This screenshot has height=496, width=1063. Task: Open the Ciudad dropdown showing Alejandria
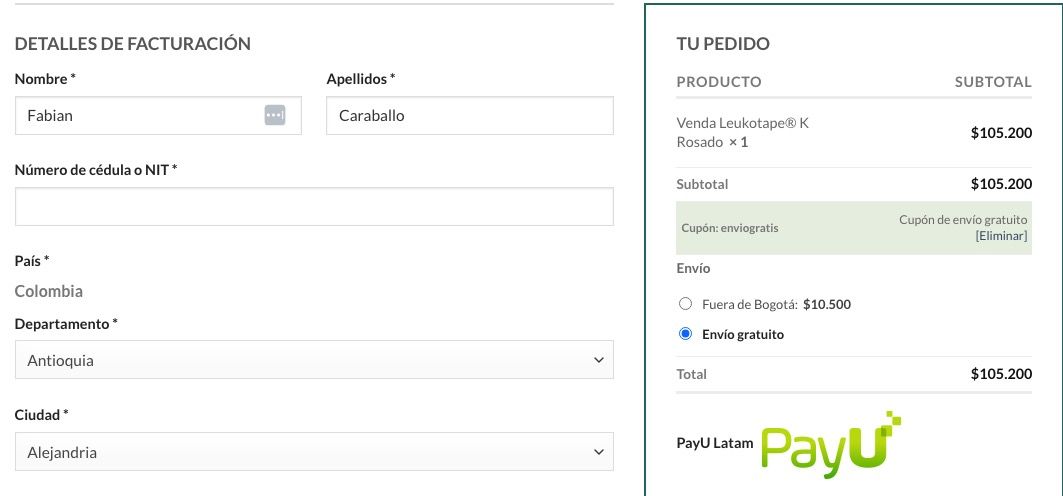[x=314, y=452]
